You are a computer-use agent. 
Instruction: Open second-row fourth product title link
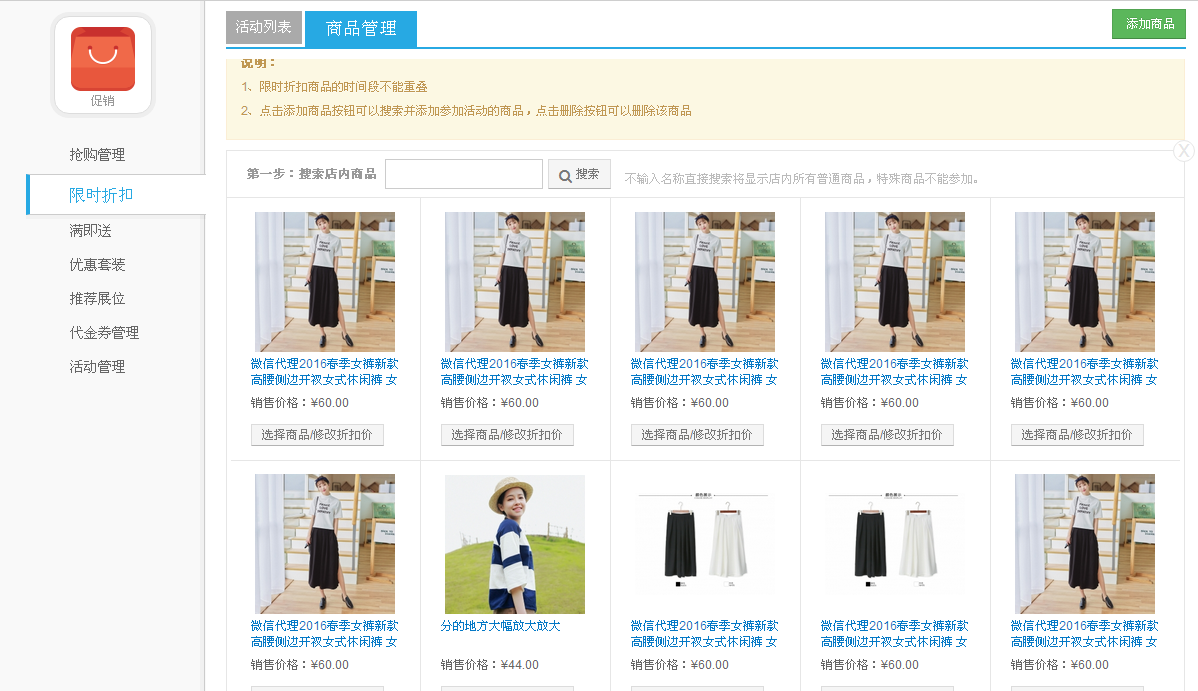click(x=895, y=634)
